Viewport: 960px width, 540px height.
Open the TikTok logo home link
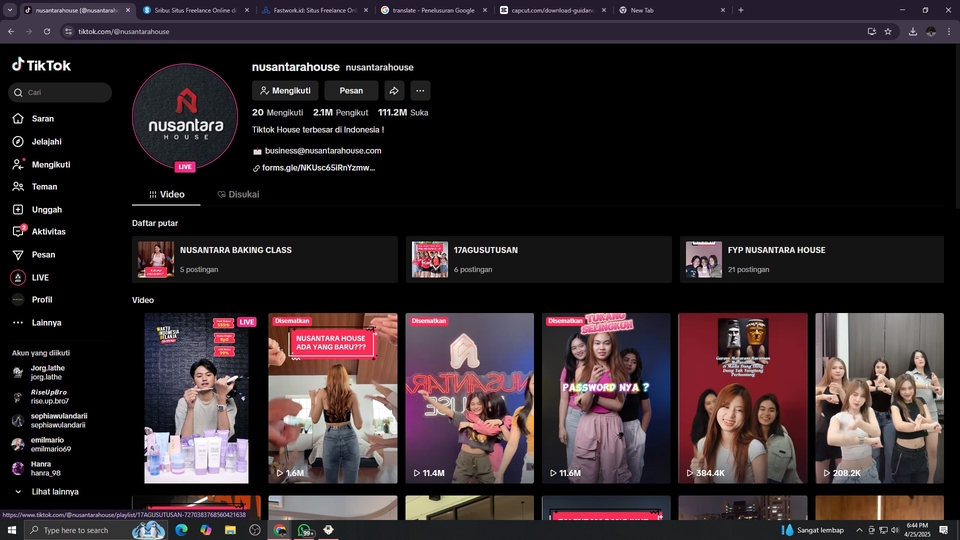tap(41, 65)
